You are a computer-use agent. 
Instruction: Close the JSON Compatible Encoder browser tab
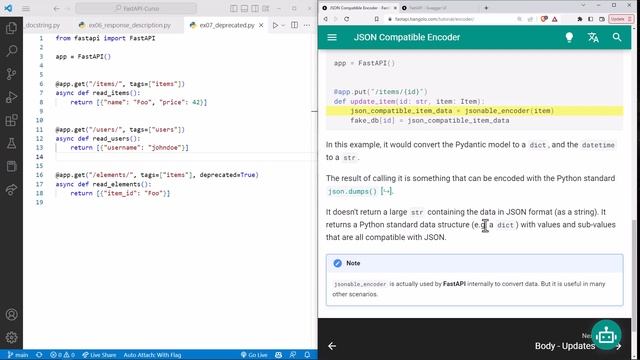(x=395, y=8)
